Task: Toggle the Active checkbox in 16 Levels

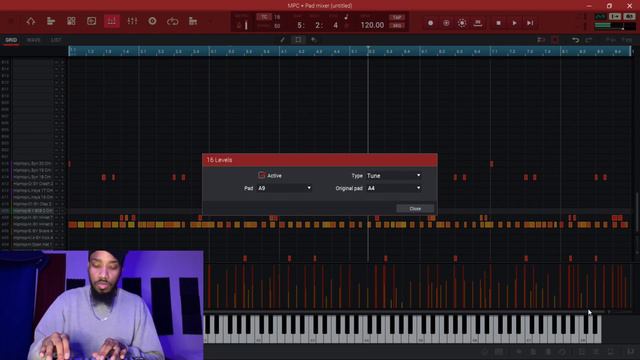Action: (x=262, y=175)
